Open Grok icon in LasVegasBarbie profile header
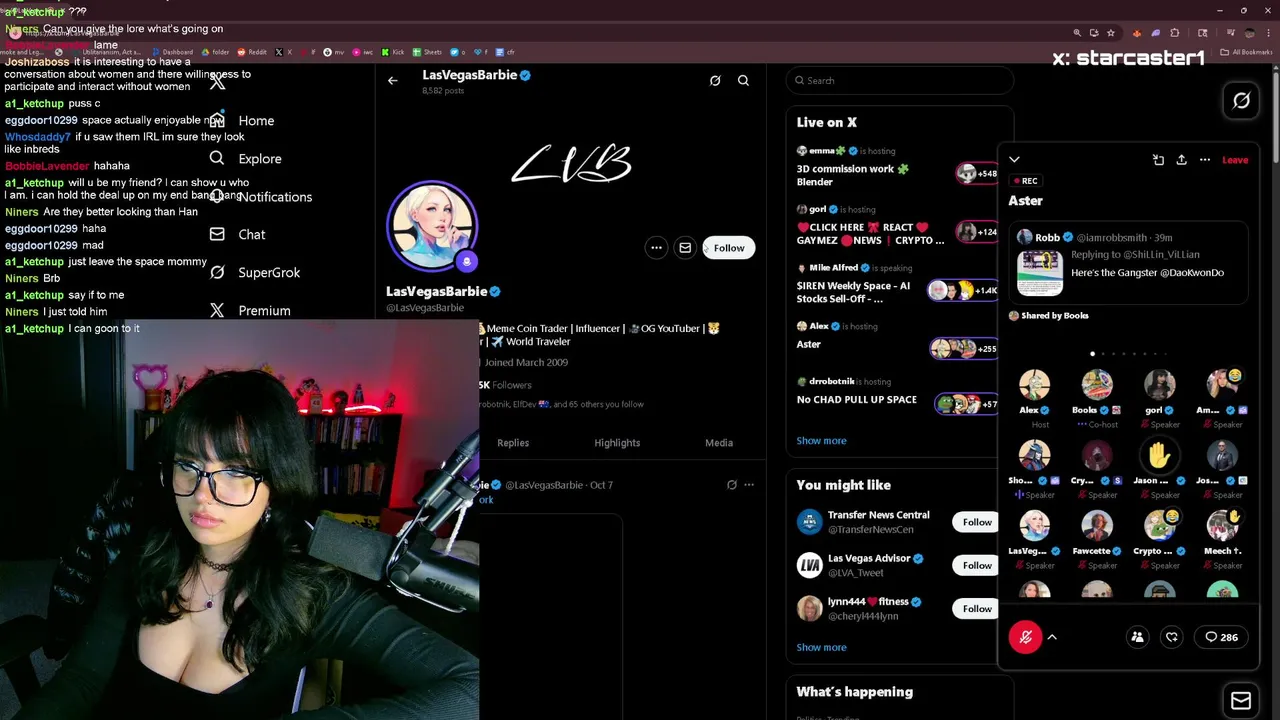The image size is (1280, 720). [715, 80]
